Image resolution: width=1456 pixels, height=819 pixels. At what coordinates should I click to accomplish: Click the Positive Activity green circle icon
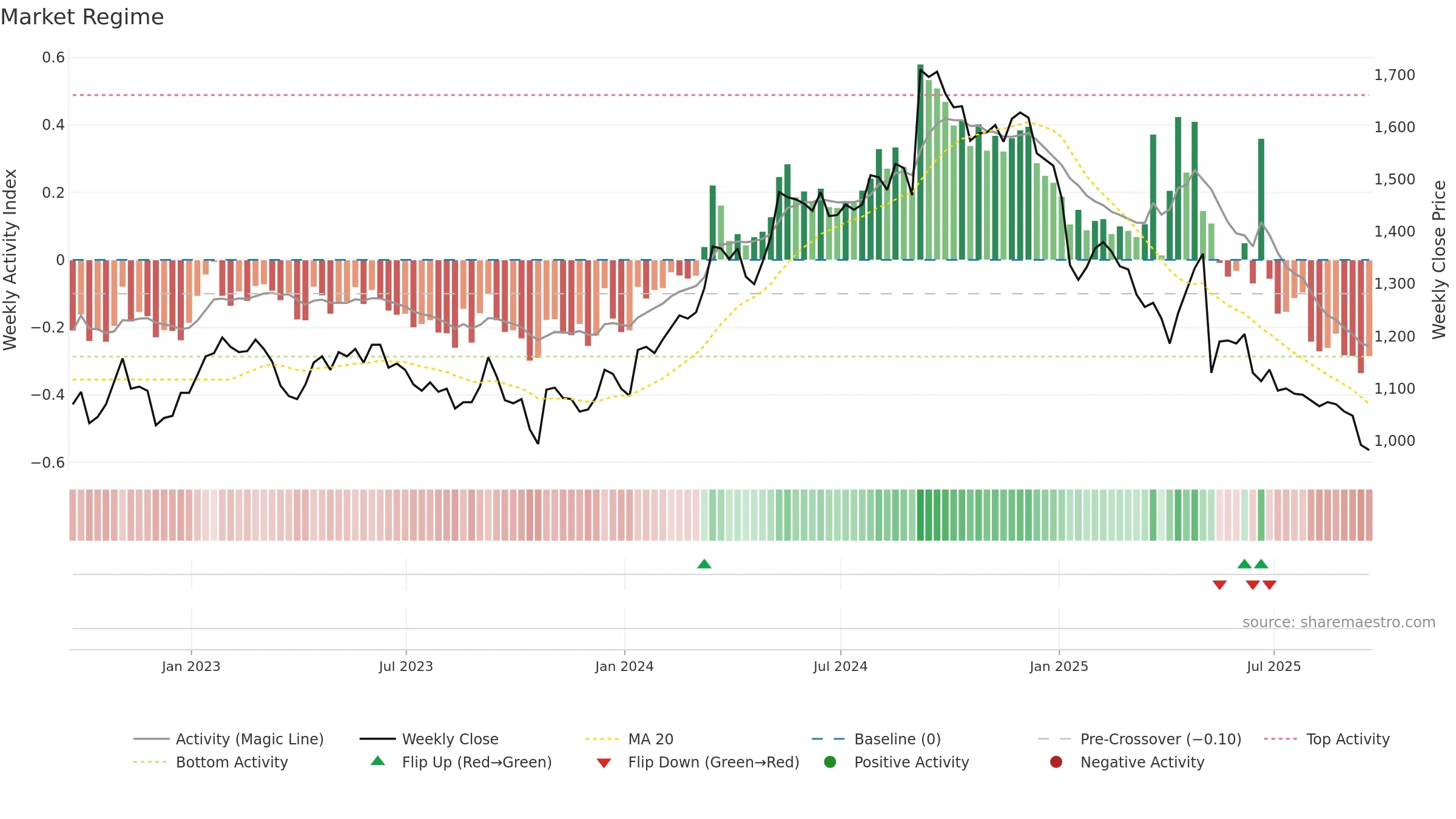[x=830, y=762]
